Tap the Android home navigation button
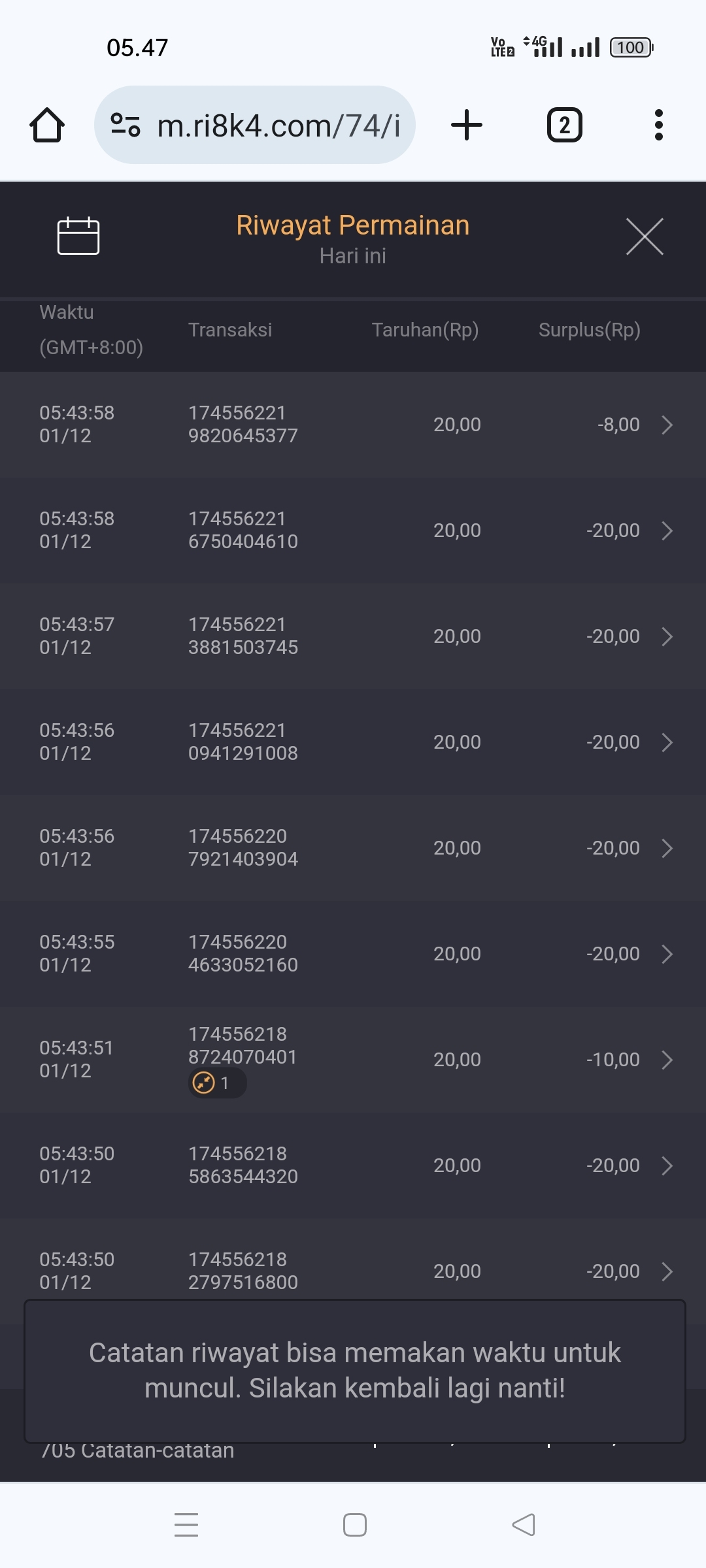 354,1525
